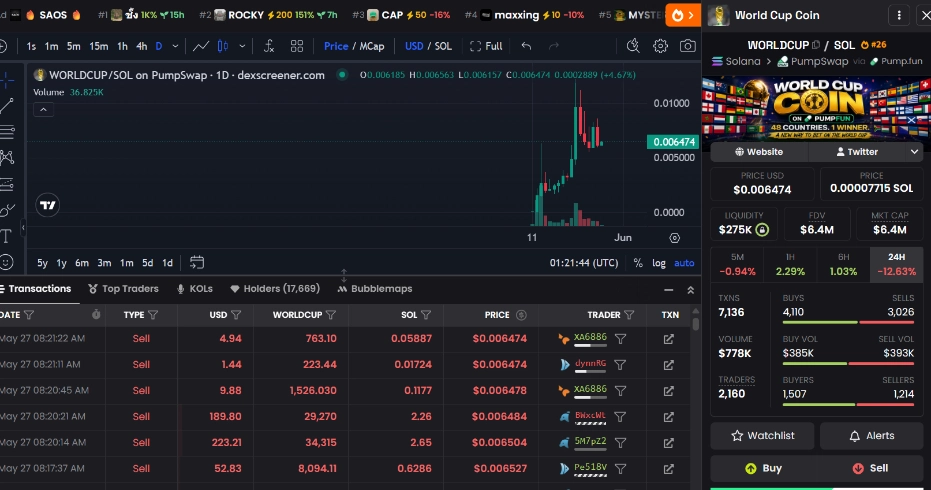The image size is (931, 490).
Task: Open the trending fire button
Action: click(682, 15)
